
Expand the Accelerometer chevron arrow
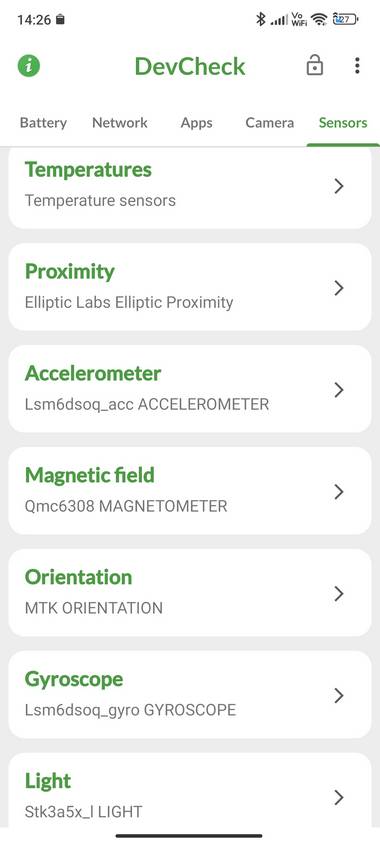(339, 390)
